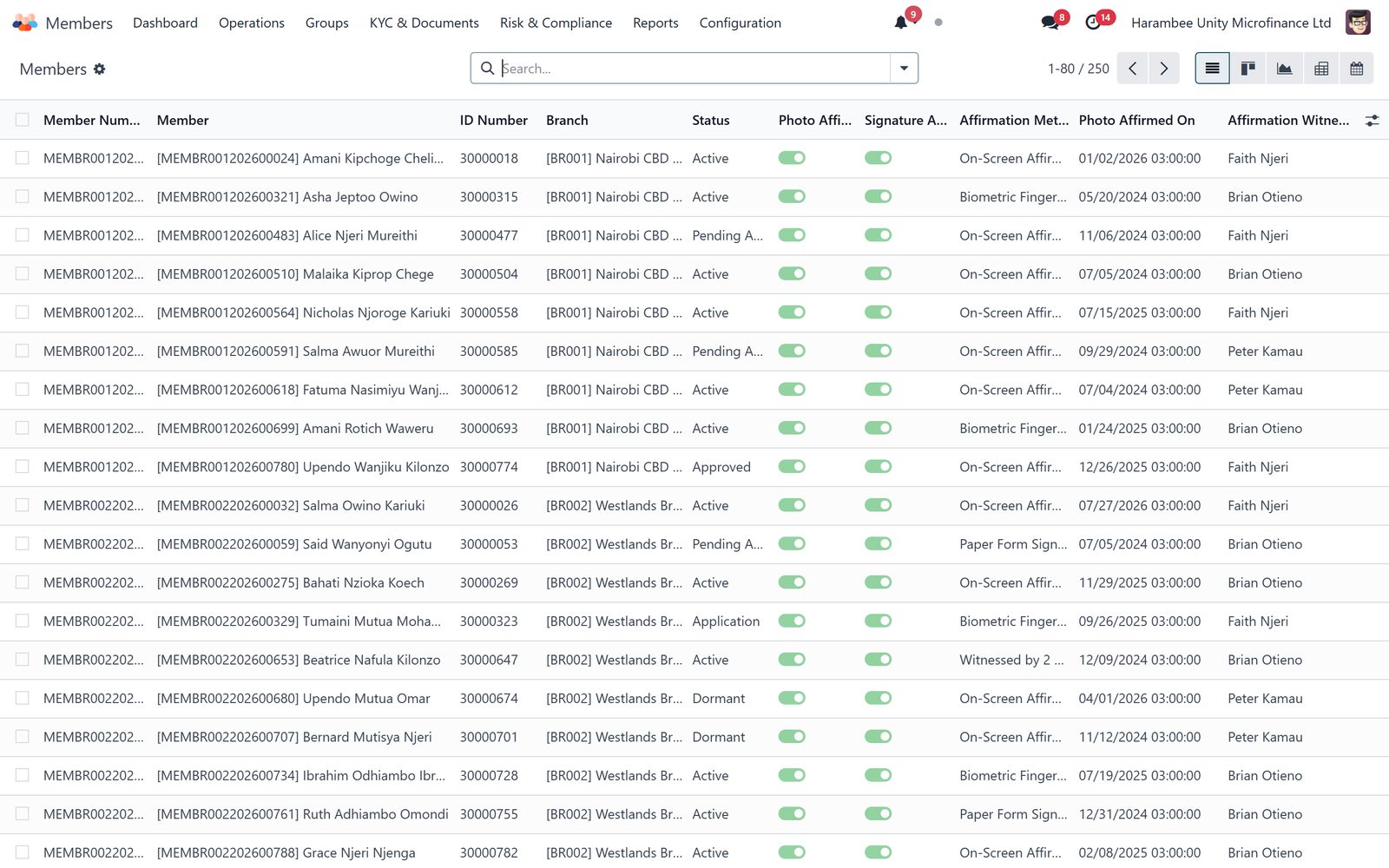Viewport: 1389px width, 868px height.
Task: Tick the checkbox for Asha Jeptoo Owino
Action: tap(23, 197)
